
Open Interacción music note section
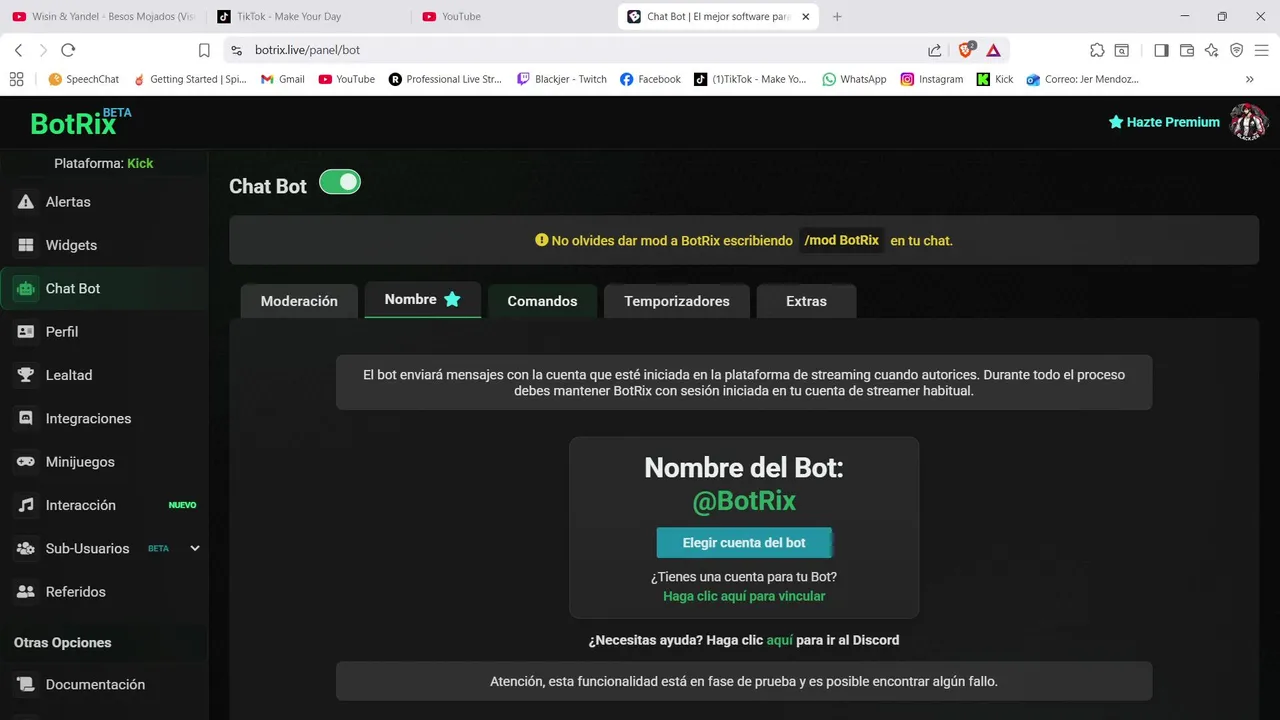[80, 505]
